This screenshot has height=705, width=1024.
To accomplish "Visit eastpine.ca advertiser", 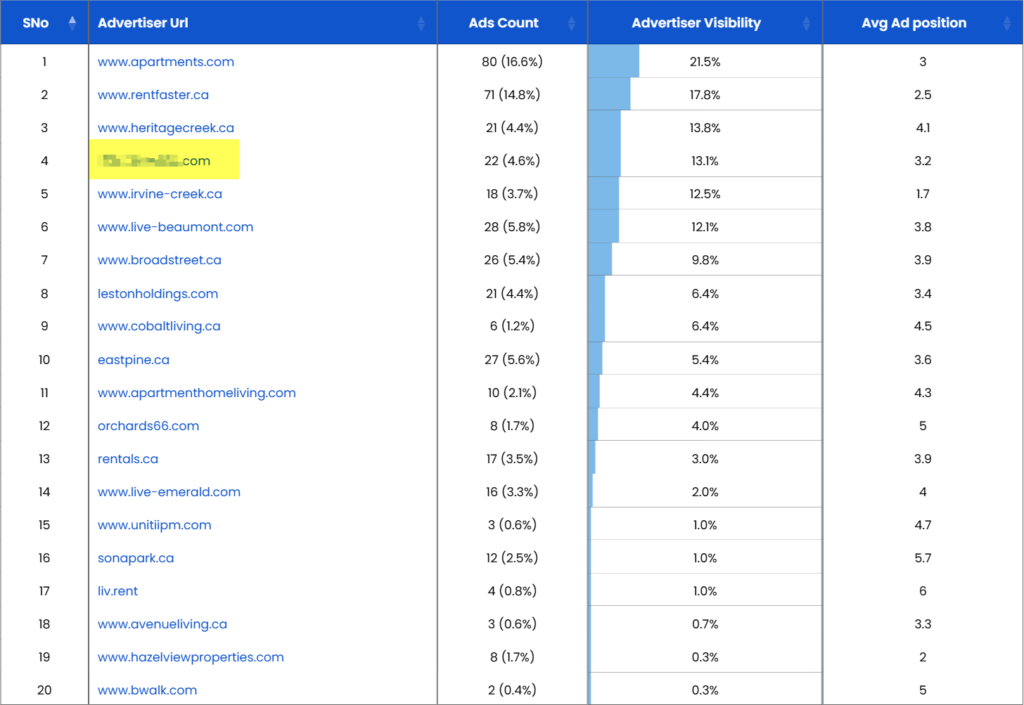I will coord(133,360).
